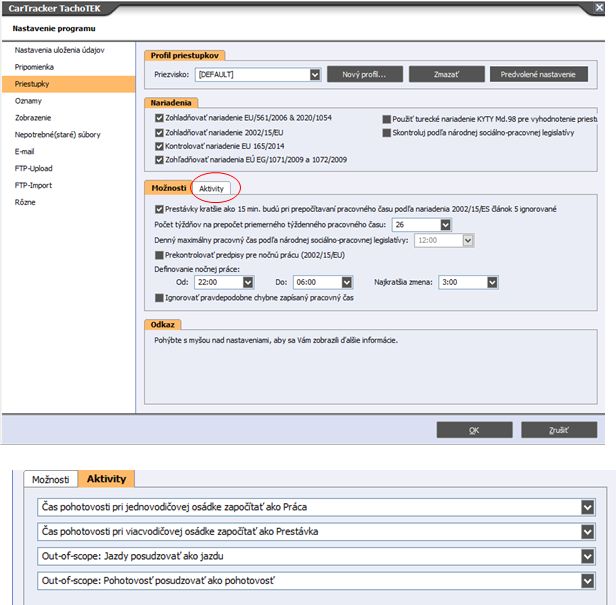Toggle regulation EU/561/2006 & 2020/1054 checkbox
This screenshot has height=605, width=616.
pos(159,118)
